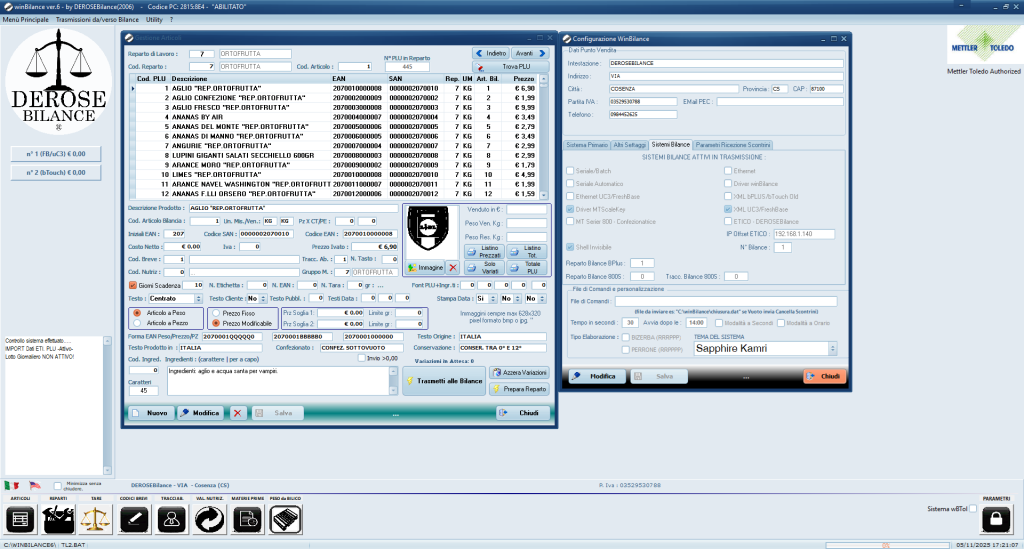1024x549 pixels.
Task: Open the Testo Cliente dropdown
Action: pyautogui.click(x=265, y=298)
